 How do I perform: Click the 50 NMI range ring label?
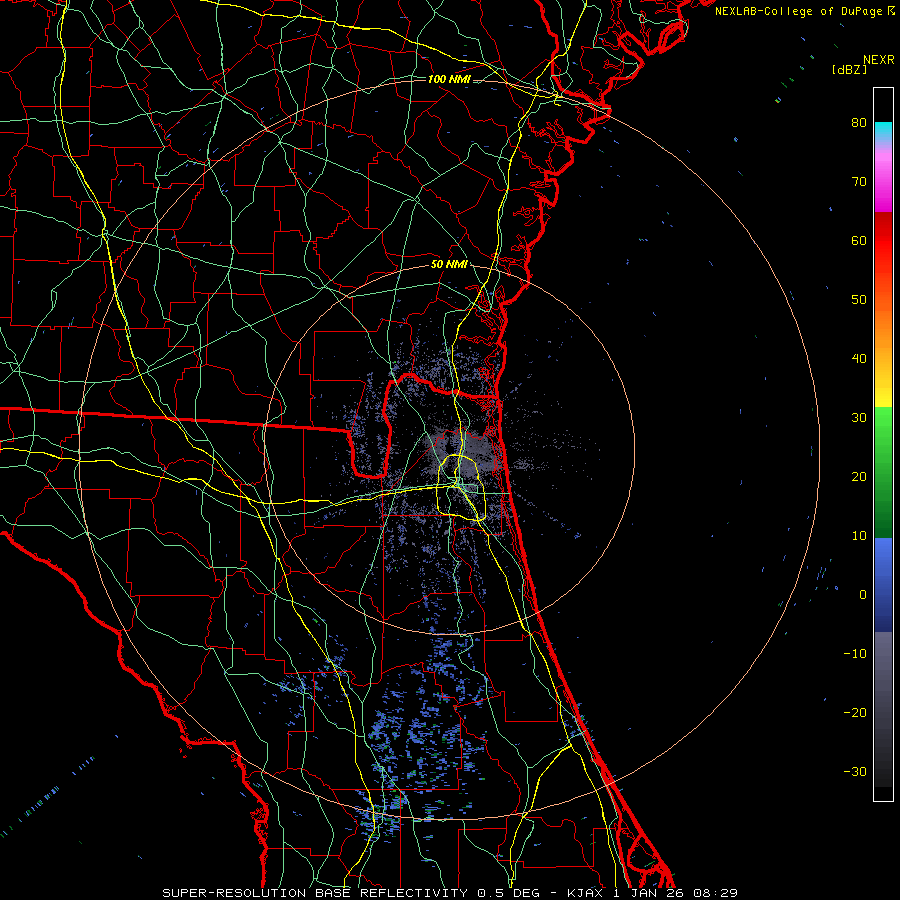[449, 265]
